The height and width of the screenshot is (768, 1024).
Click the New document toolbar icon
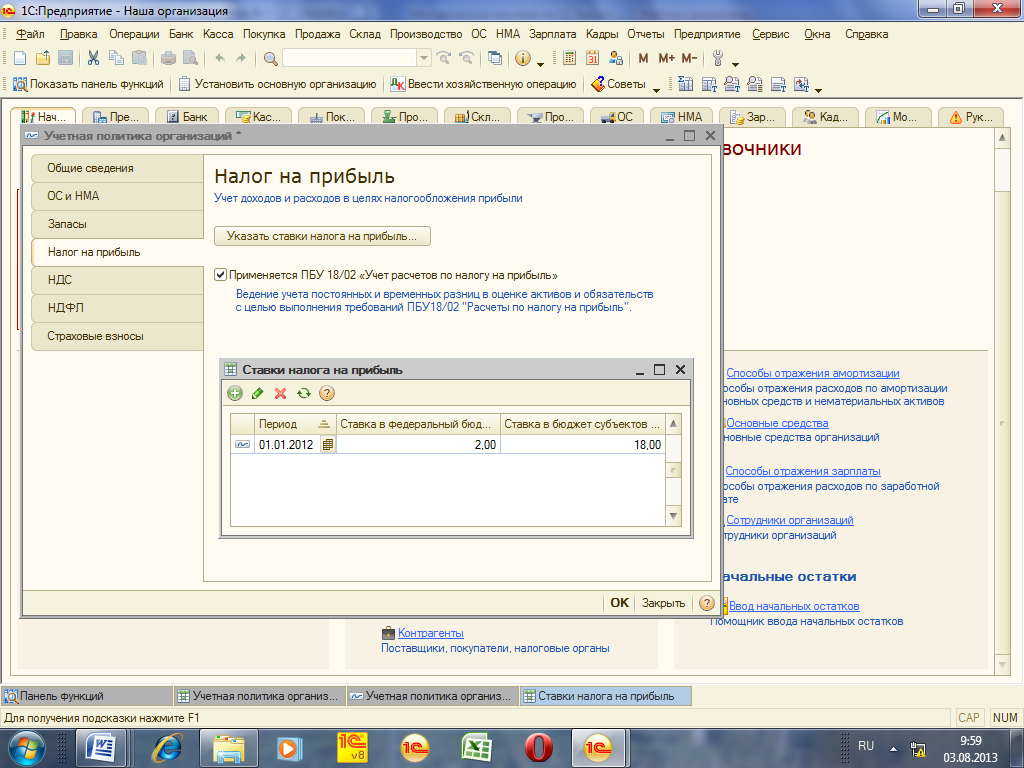tap(20, 58)
